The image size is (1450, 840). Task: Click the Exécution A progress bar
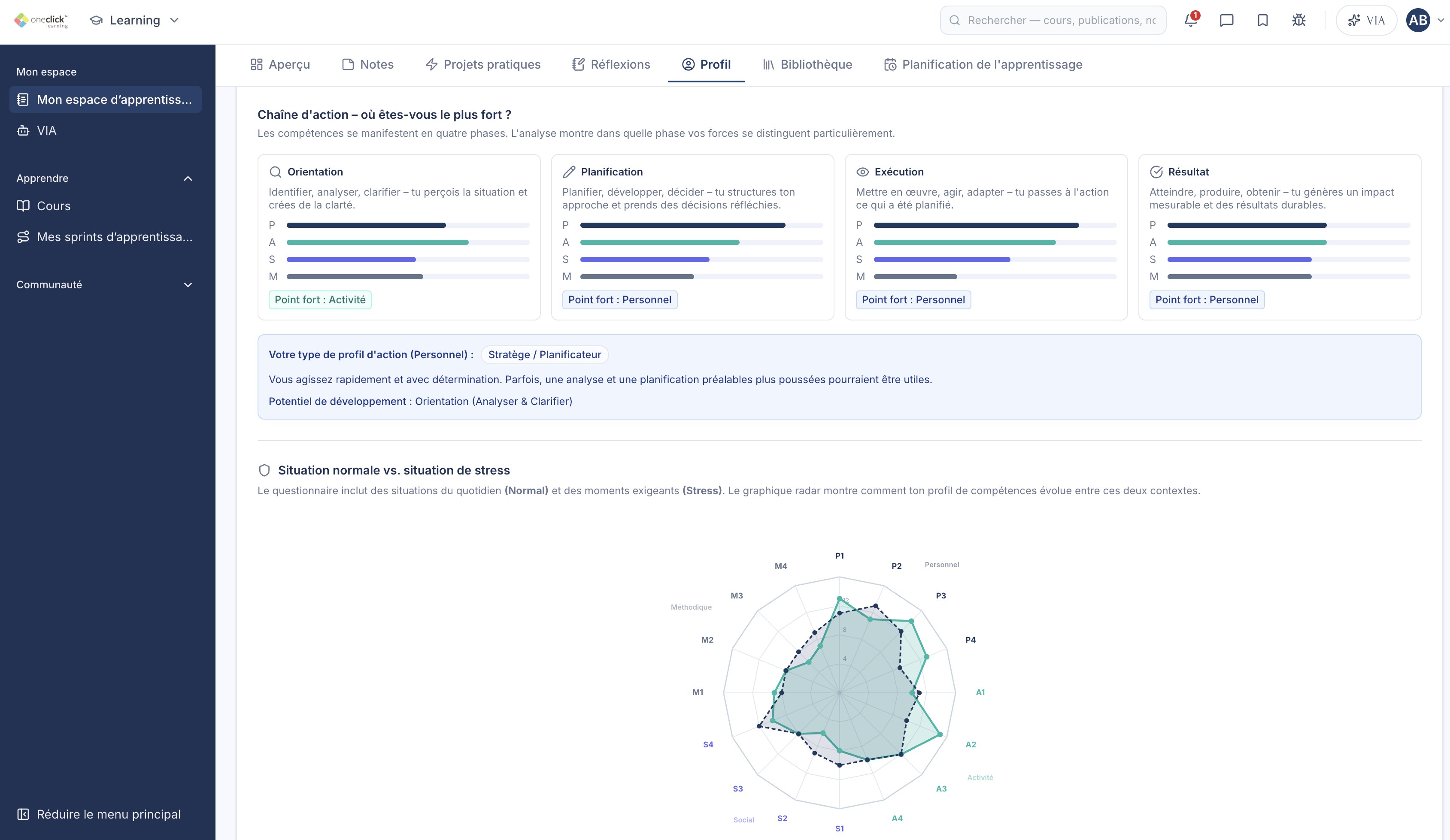[995, 243]
